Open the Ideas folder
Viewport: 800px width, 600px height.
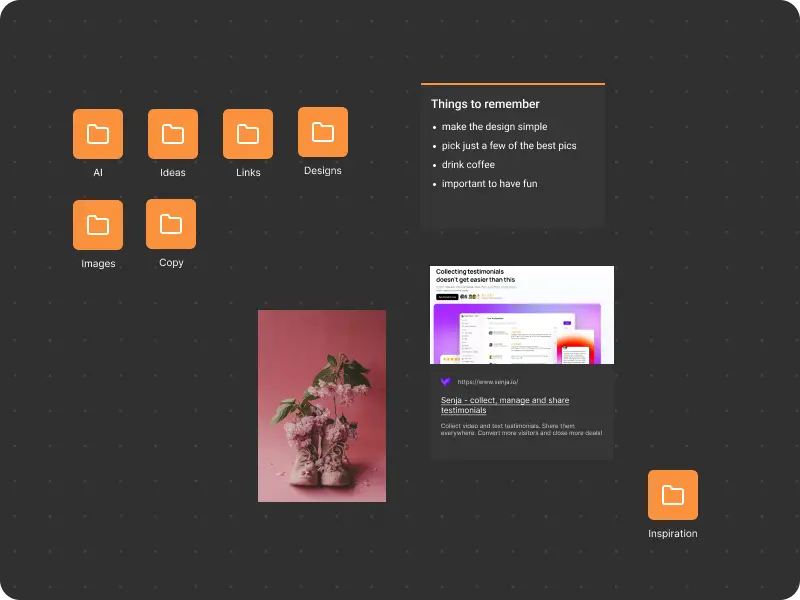pyautogui.click(x=172, y=133)
